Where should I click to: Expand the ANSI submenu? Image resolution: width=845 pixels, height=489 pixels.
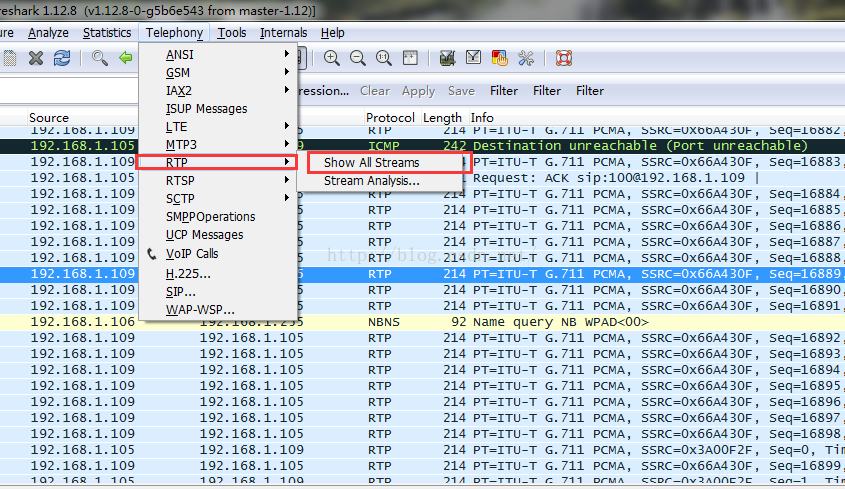(218, 54)
